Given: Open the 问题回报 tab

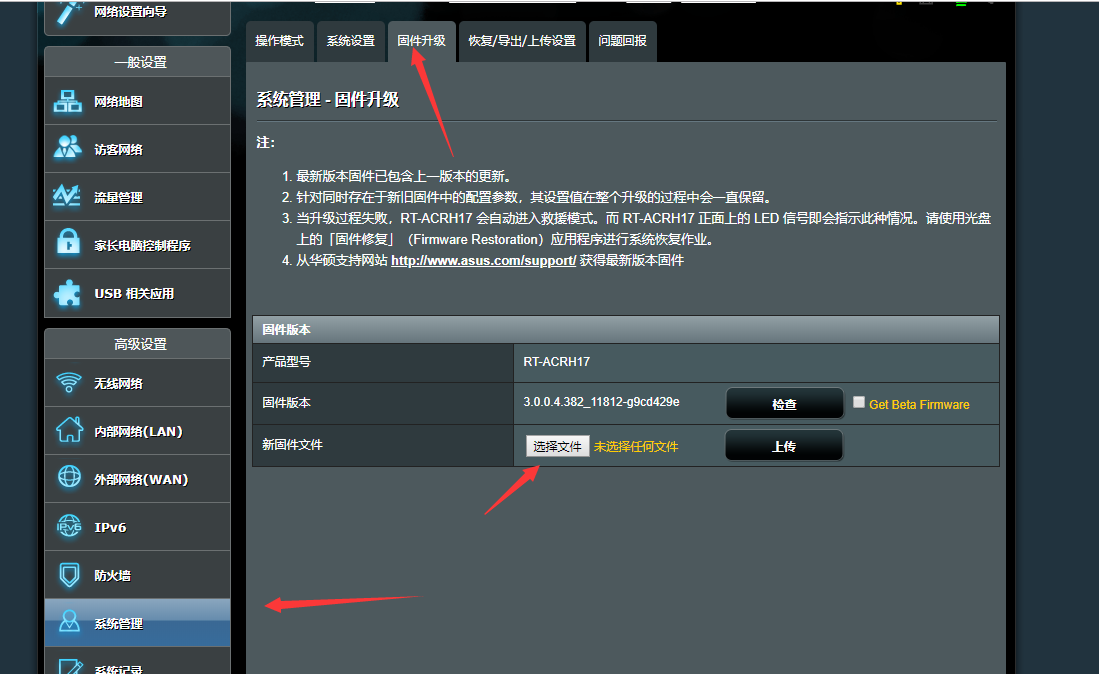Looking at the screenshot, I should tap(622, 41).
